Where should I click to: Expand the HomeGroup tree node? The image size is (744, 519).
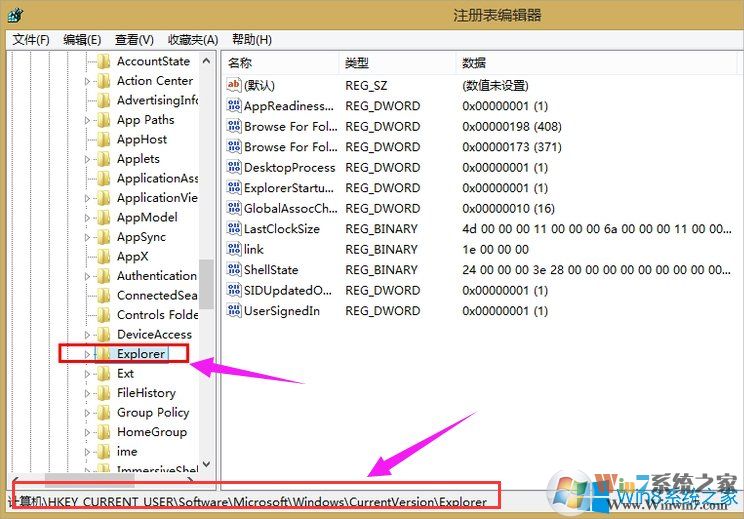pyautogui.click(x=87, y=432)
